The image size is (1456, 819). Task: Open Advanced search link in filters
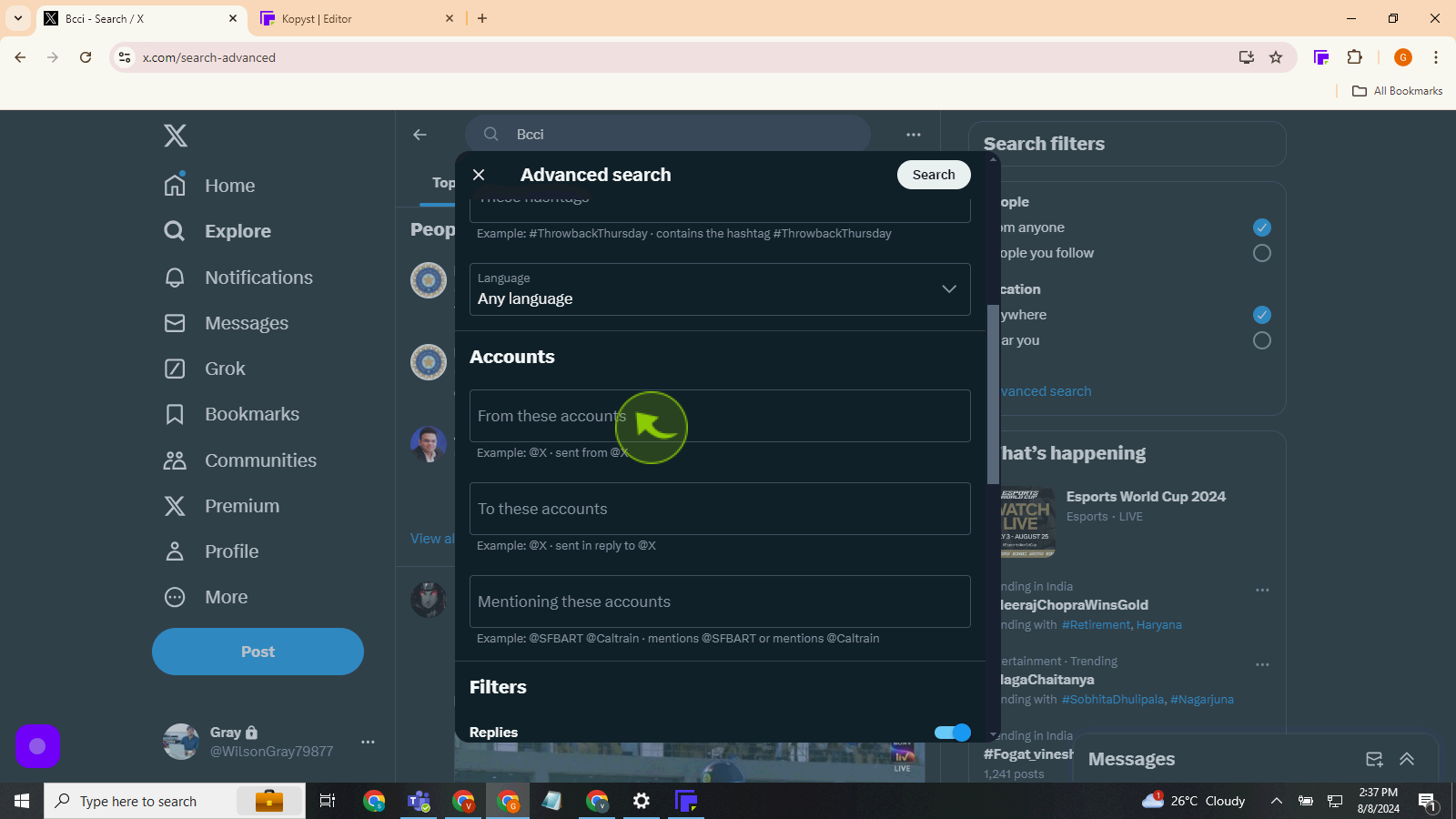pos(1046,391)
